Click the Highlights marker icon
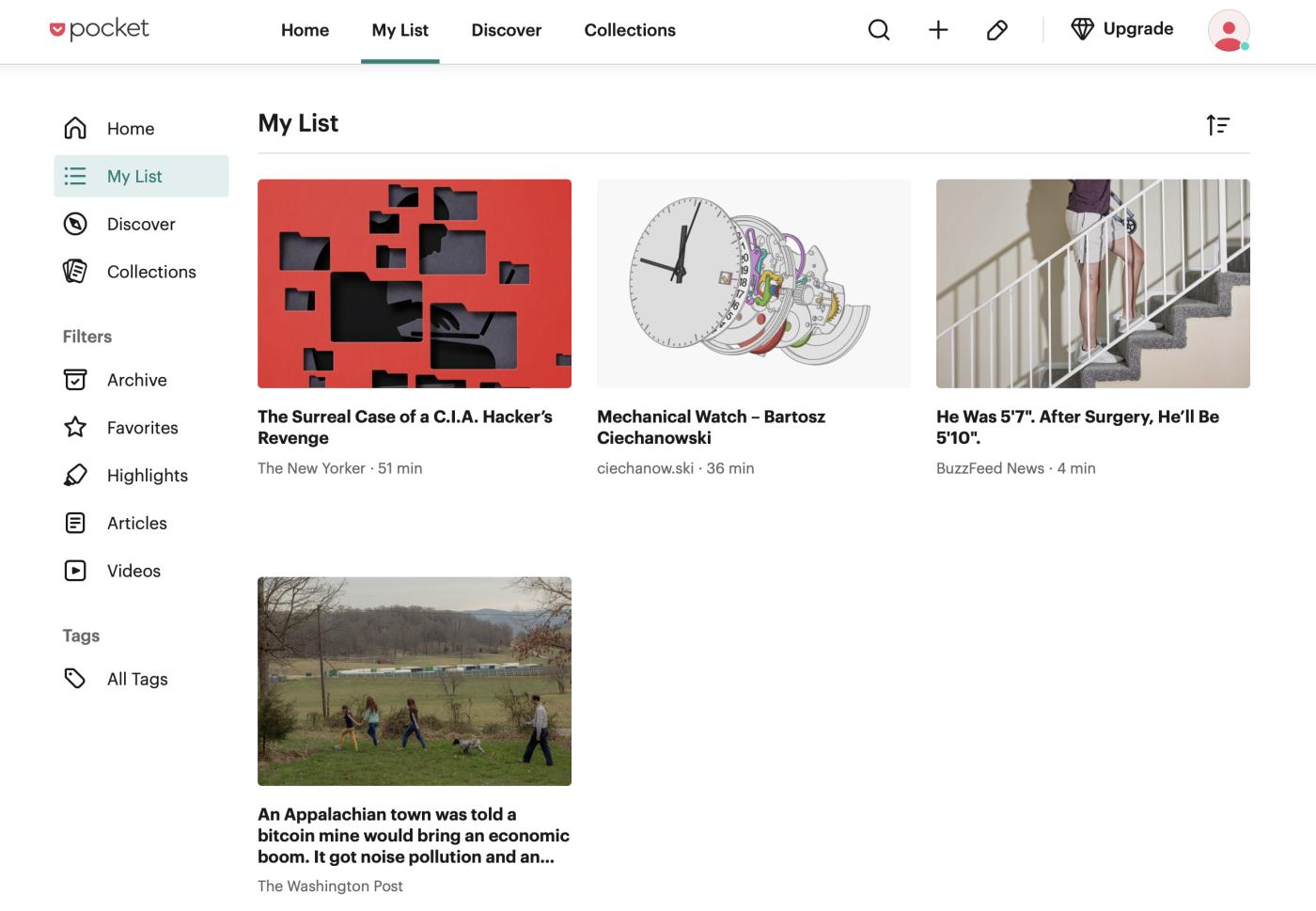 coord(75,475)
